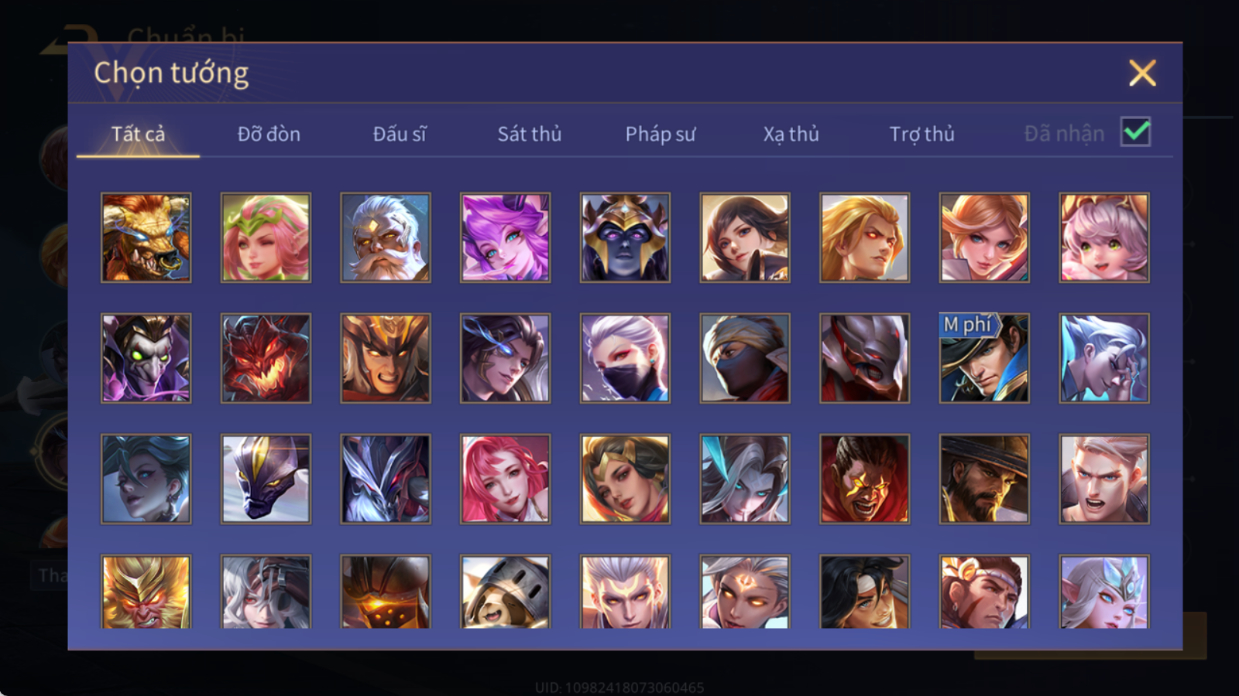Switch to the 'Xạ thủ' tab
The height and width of the screenshot is (696, 1239).
pyautogui.click(x=791, y=133)
